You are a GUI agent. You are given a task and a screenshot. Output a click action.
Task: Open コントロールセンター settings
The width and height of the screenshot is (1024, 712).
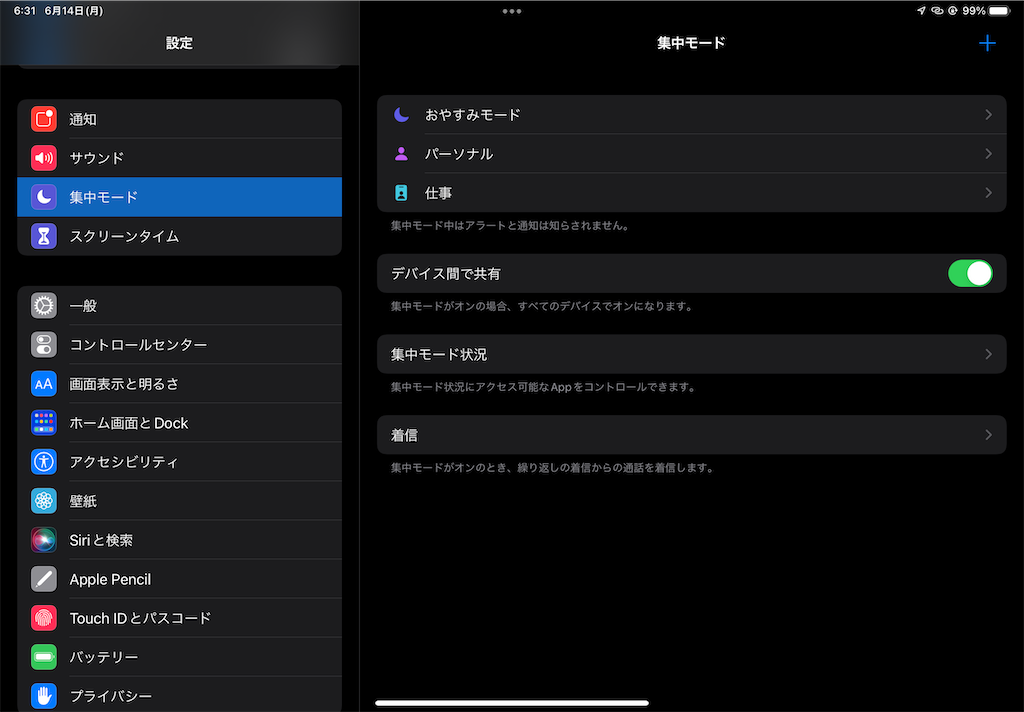point(180,345)
